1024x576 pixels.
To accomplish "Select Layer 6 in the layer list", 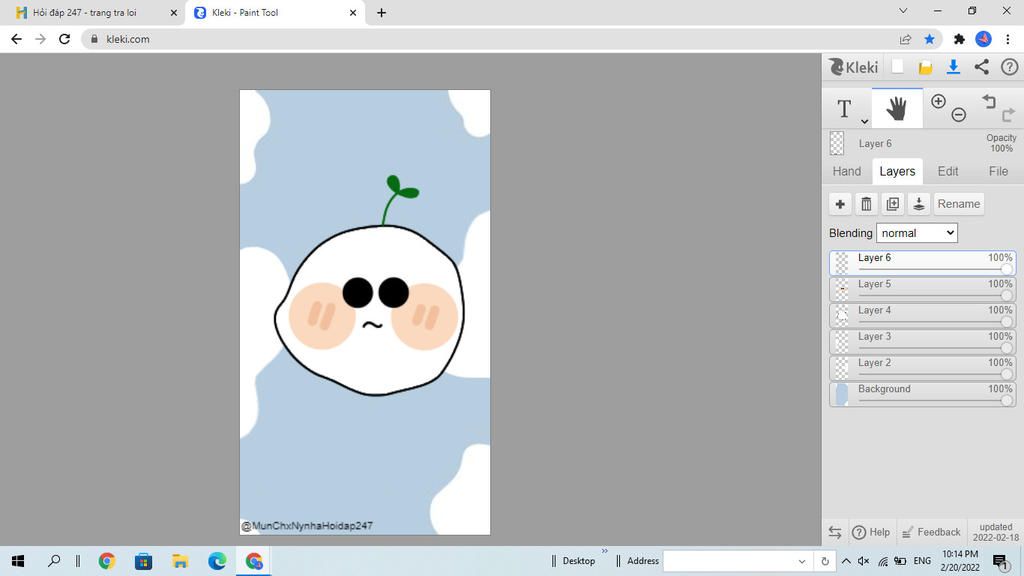I will click(922, 263).
